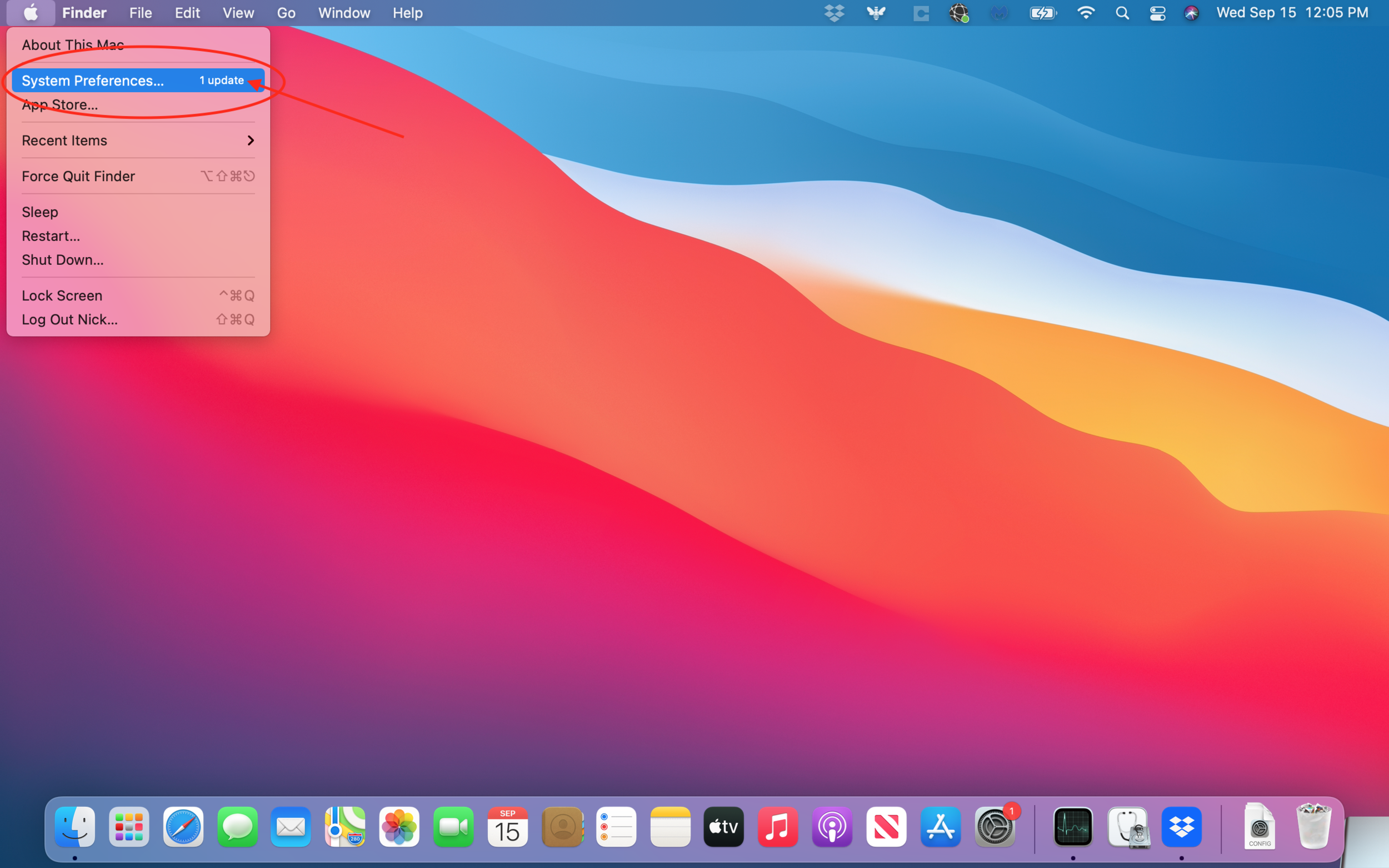Open the Window menu
This screenshot has width=1389, height=868.
click(x=344, y=13)
